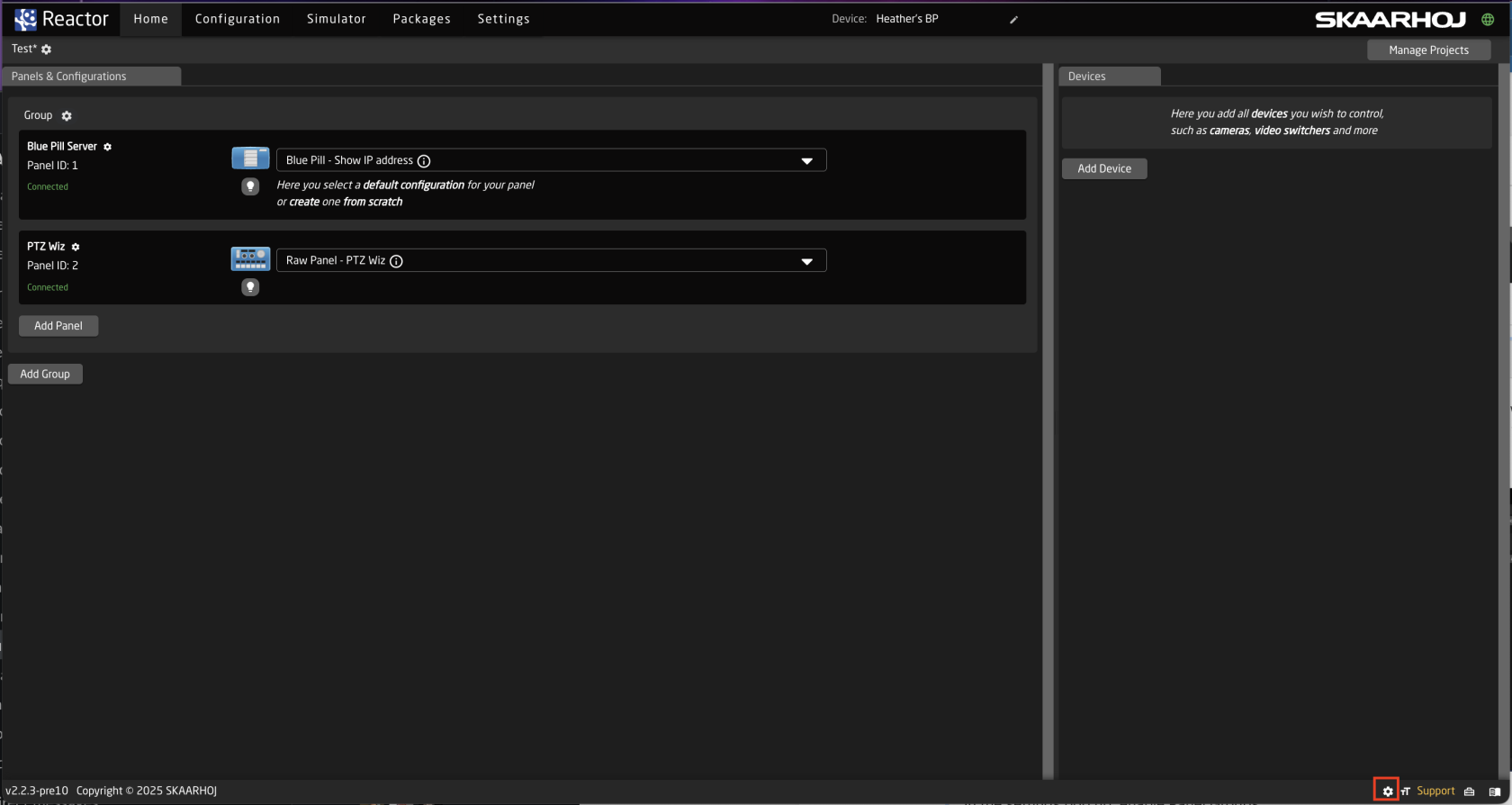The image size is (1512, 805).
Task: Click the Heather's BP device name
Action: pyautogui.click(x=907, y=19)
